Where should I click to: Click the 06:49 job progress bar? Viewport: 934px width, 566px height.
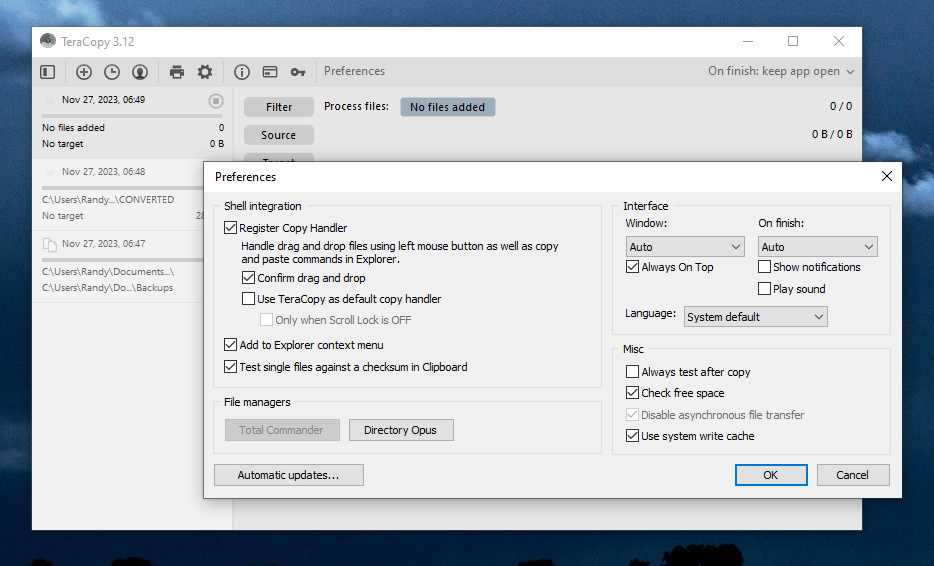(132, 116)
